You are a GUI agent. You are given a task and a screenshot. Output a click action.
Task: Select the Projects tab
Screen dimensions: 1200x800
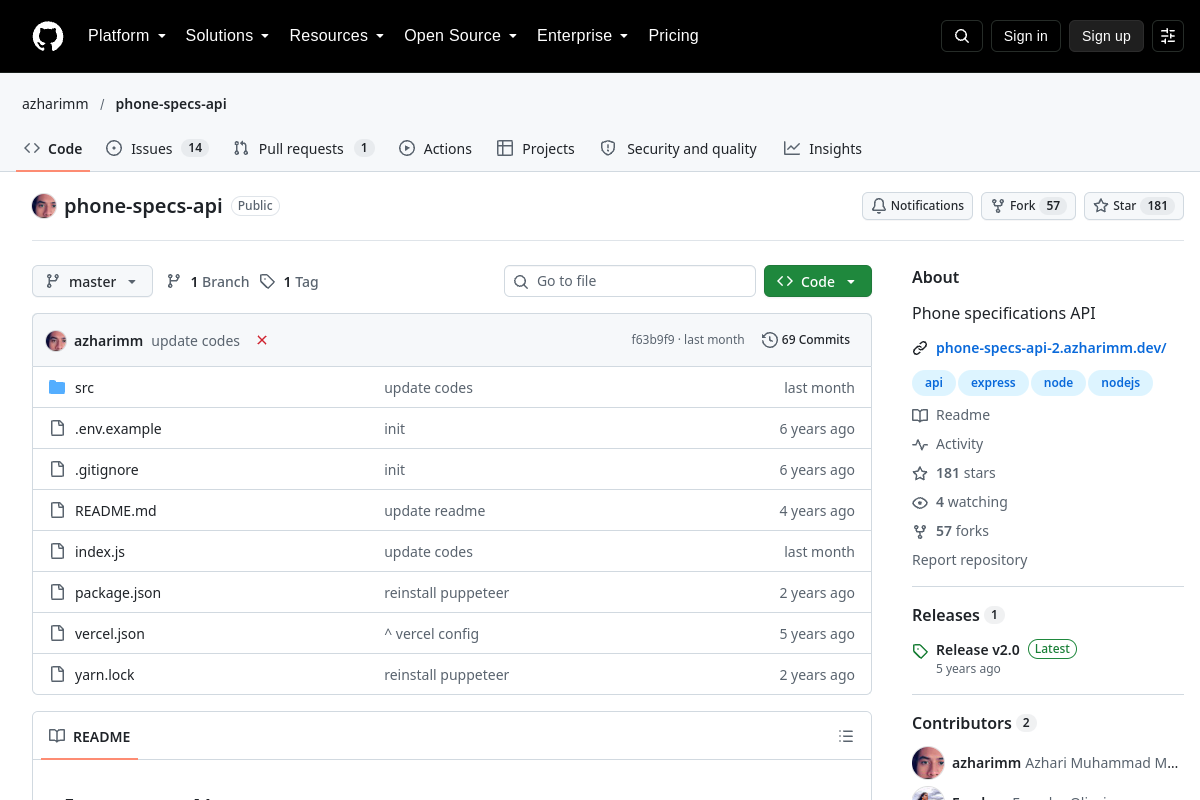point(536,149)
